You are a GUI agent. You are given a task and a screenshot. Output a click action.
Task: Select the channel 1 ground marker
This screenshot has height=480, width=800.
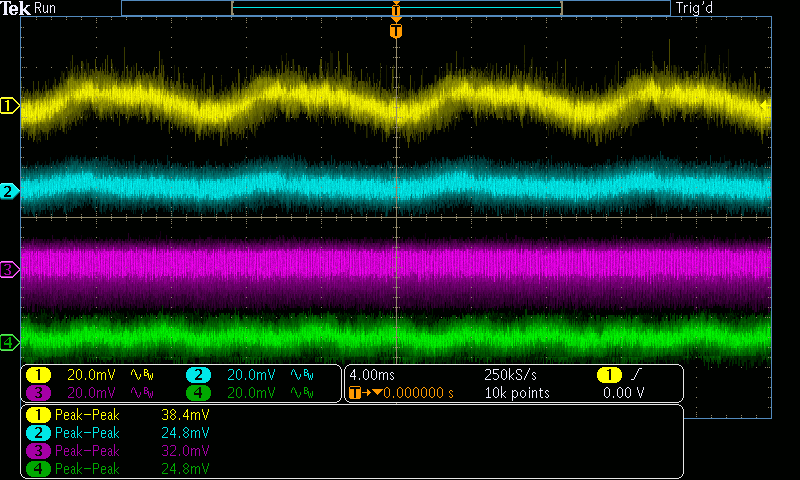pyautogui.click(x=9, y=105)
